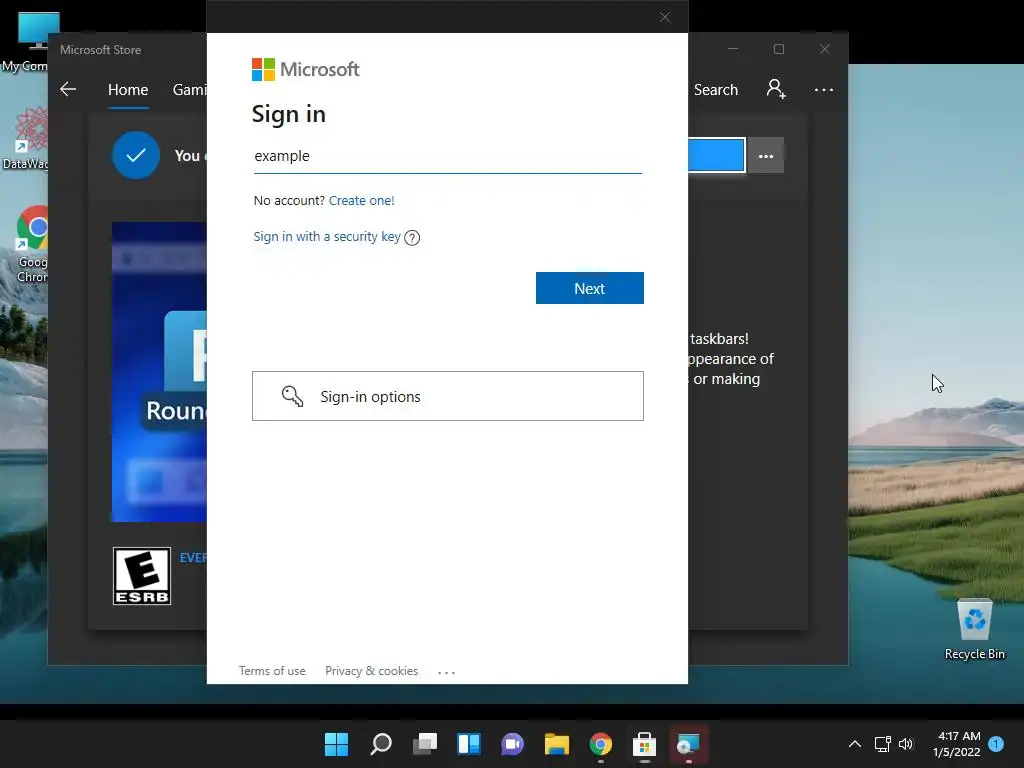This screenshot has height=768, width=1024.
Task: Open Task View on the taskbar
Action: [x=424, y=744]
